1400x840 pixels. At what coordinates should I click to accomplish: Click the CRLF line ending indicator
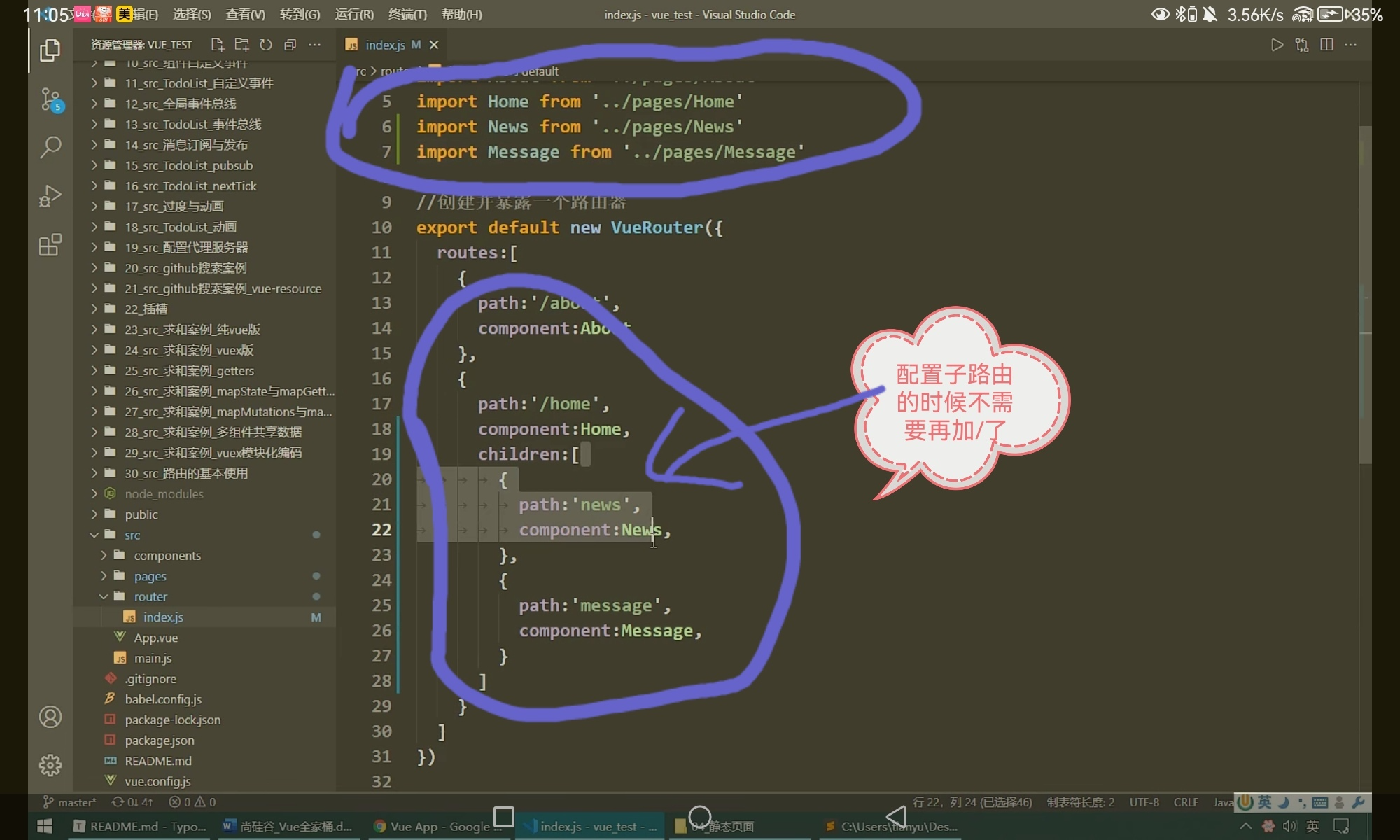point(1186,802)
